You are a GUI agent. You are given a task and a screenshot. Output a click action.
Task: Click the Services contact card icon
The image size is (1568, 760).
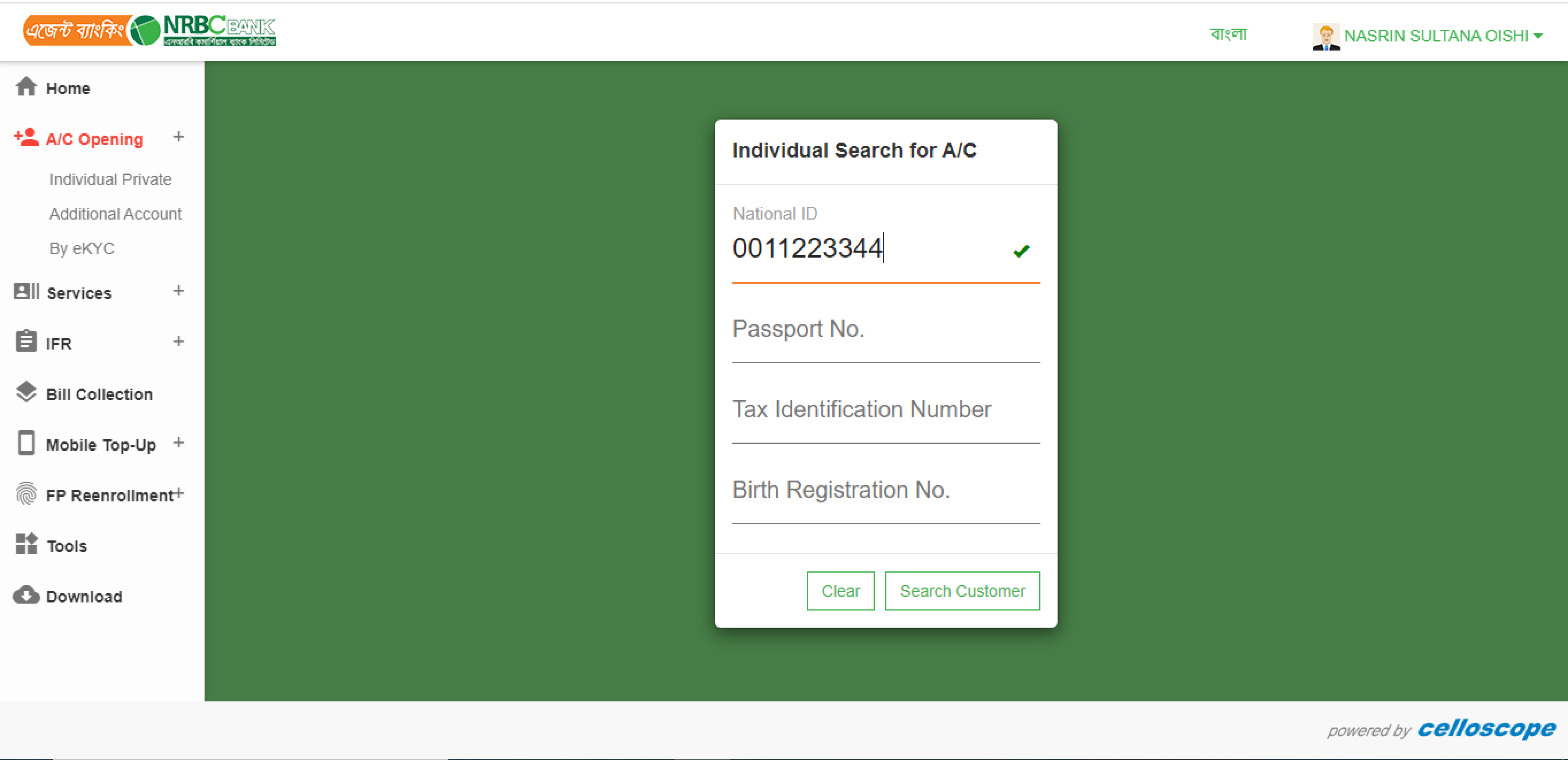click(26, 291)
